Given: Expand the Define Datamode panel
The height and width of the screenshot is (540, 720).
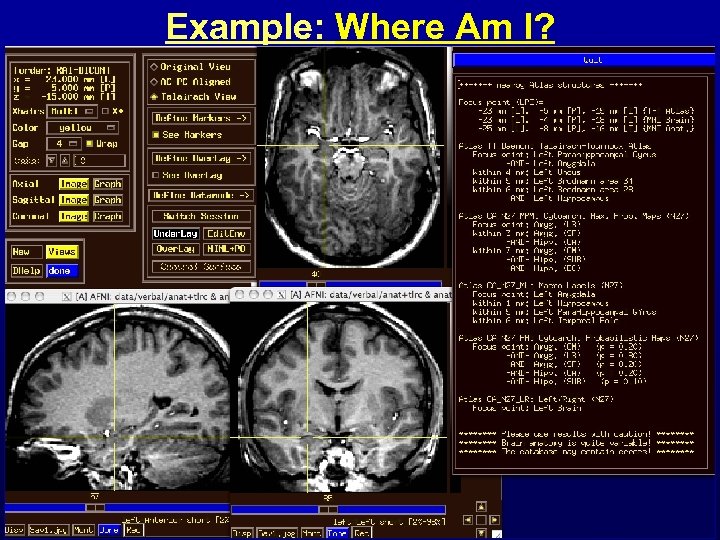Looking at the screenshot, I should point(201,195).
